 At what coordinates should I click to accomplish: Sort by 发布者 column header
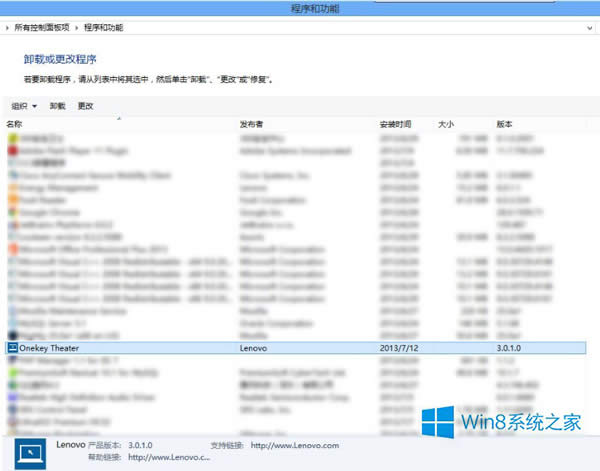coord(251,124)
